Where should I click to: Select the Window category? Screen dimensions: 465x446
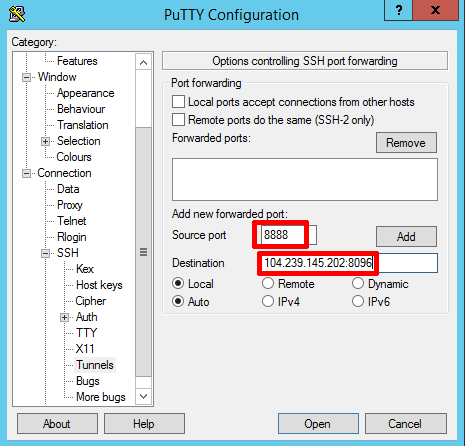coord(57,77)
